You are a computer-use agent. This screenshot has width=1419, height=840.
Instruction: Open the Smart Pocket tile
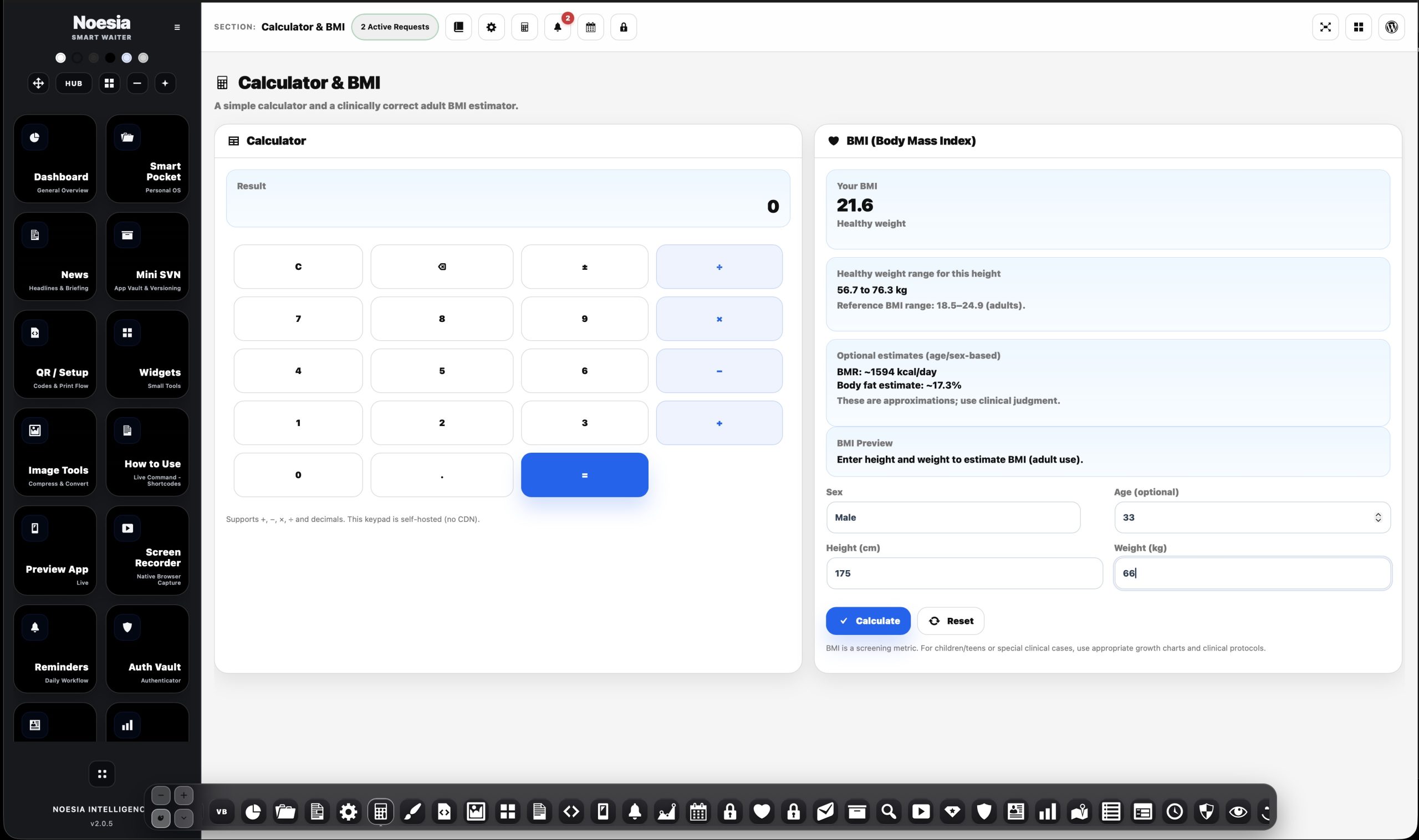point(147,158)
